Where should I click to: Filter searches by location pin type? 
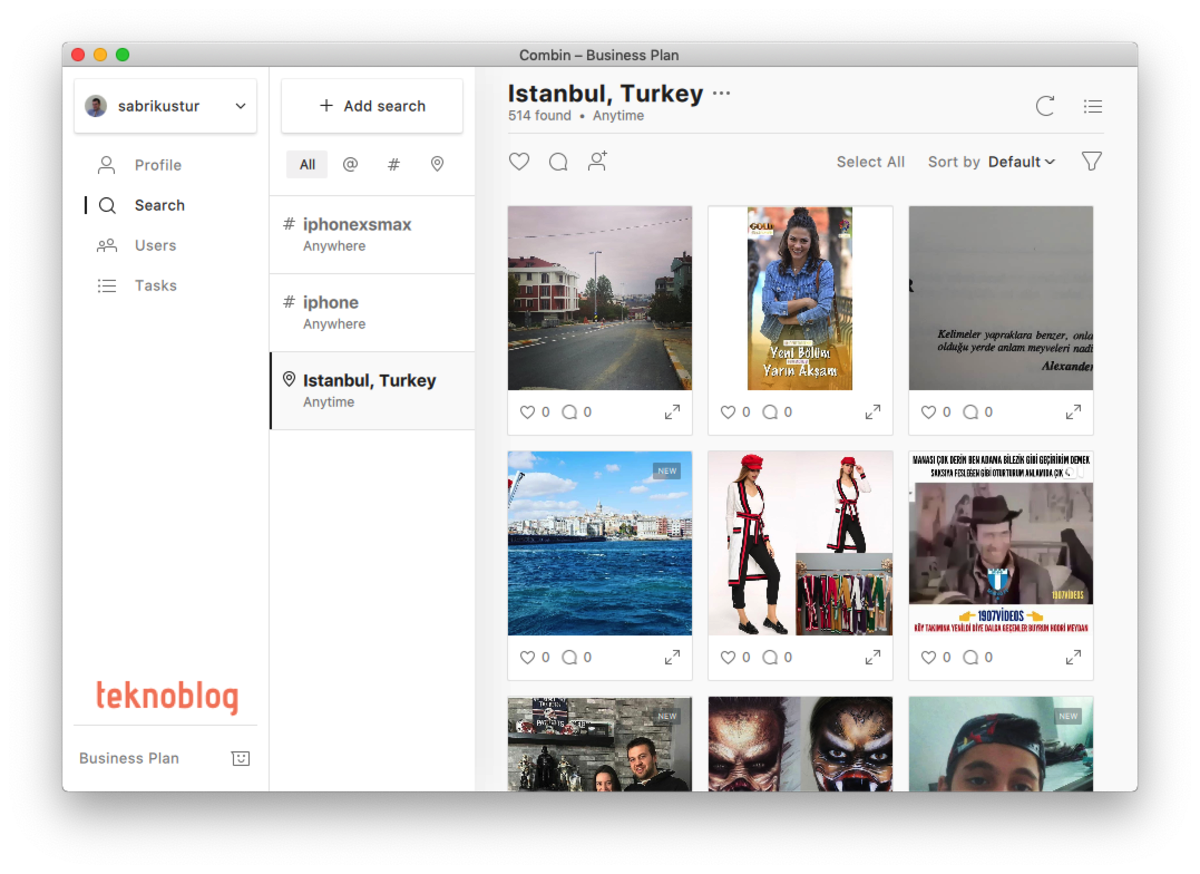437,165
